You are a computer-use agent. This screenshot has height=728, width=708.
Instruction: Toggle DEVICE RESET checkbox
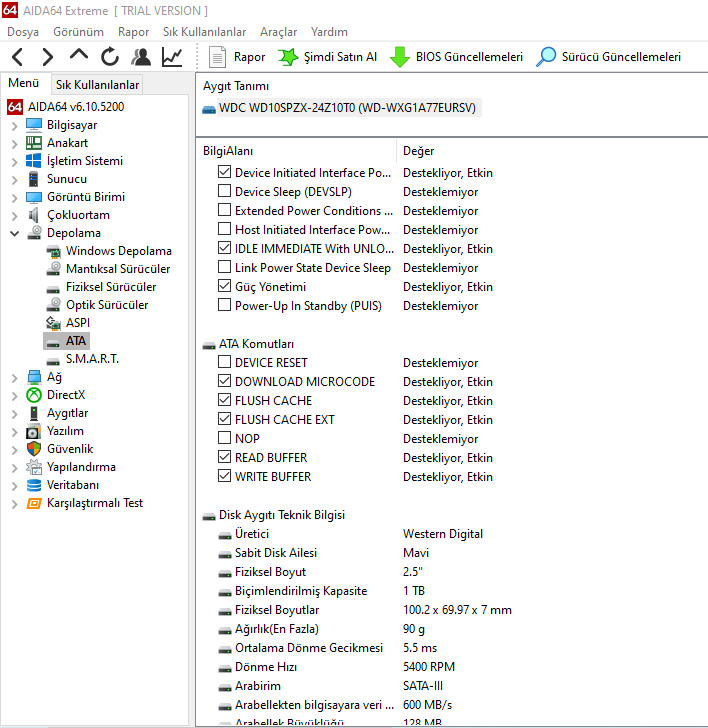pos(224,362)
